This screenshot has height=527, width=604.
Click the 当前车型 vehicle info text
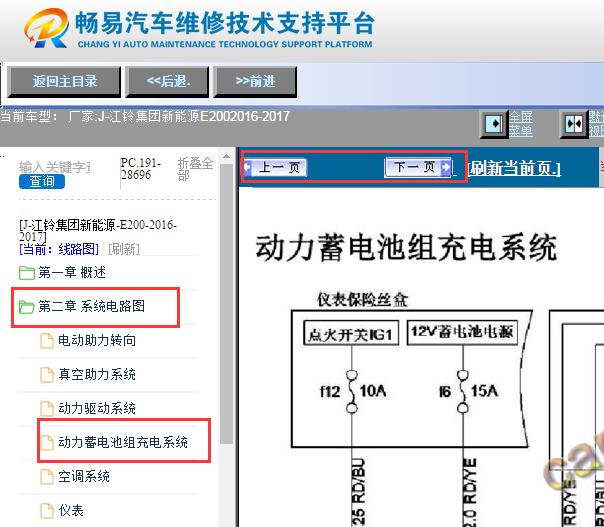tap(145, 116)
